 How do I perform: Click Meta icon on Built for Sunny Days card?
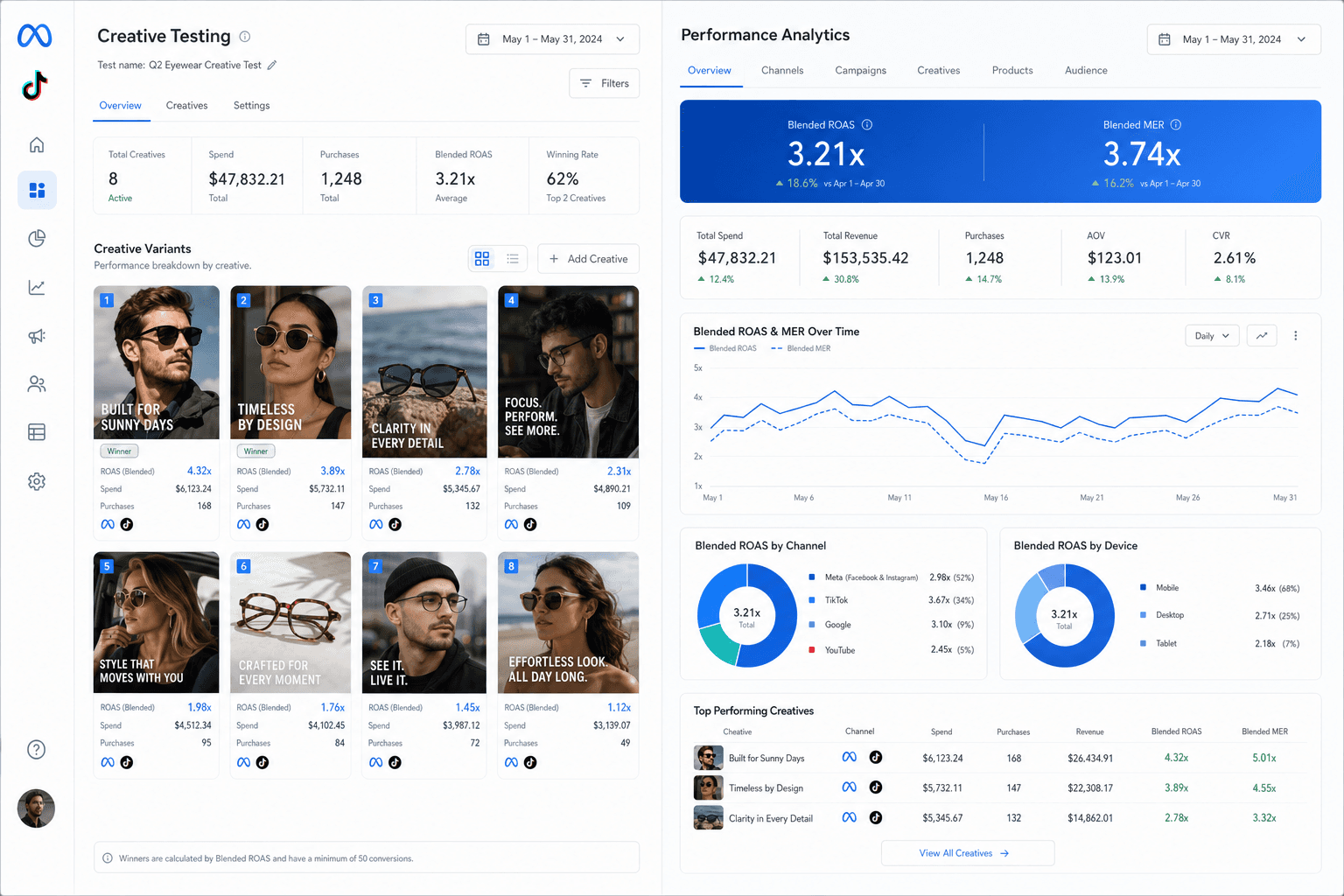108,525
